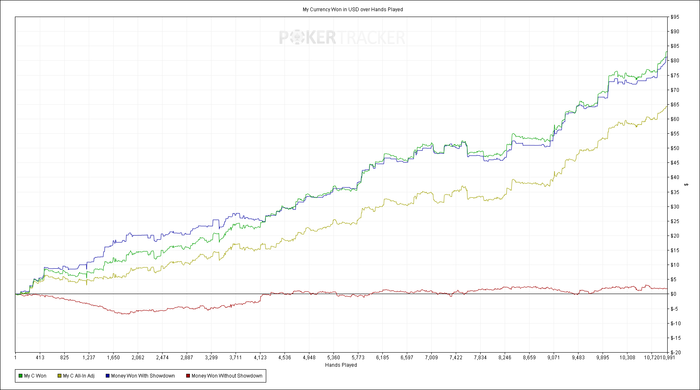Click the '$75' y-axis tick label
This screenshot has width=700, height=390.
pyautogui.click(x=675, y=75)
